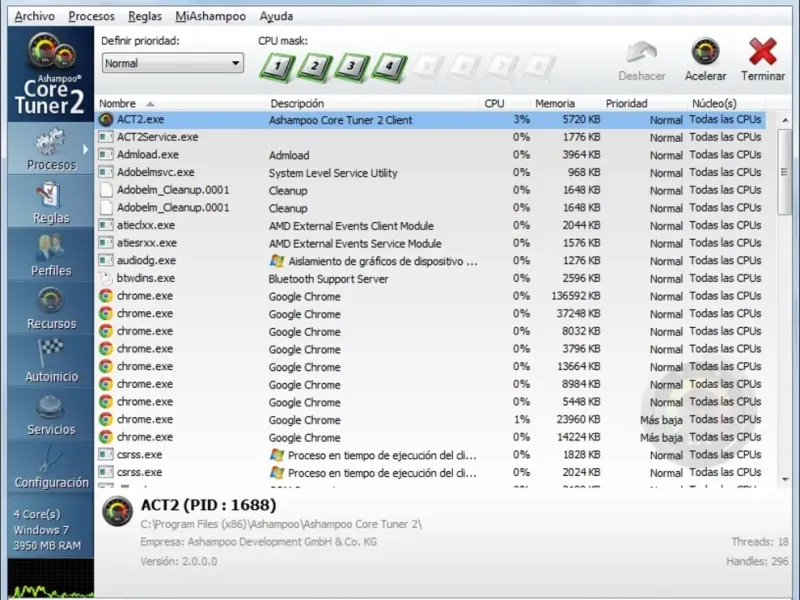Open the Recursos sidebar section
800x600 pixels.
[51, 308]
